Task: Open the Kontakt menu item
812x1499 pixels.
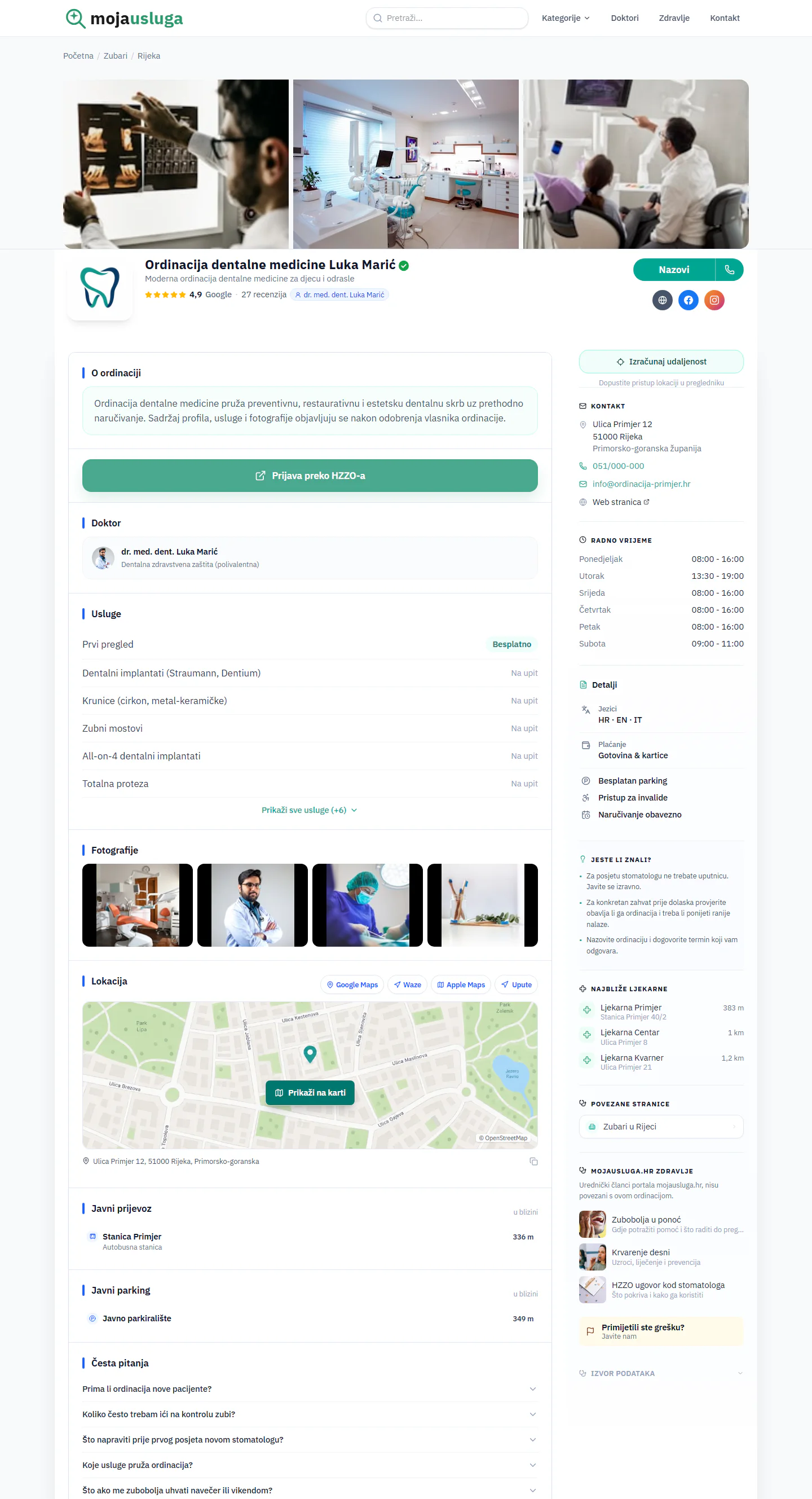Action: pyautogui.click(x=725, y=18)
